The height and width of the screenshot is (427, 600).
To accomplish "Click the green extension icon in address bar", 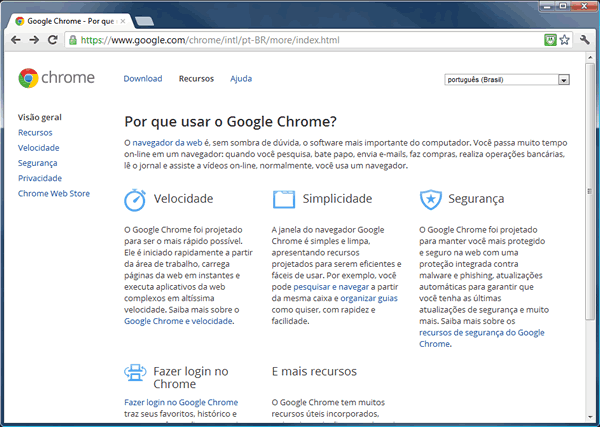I will (x=550, y=40).
